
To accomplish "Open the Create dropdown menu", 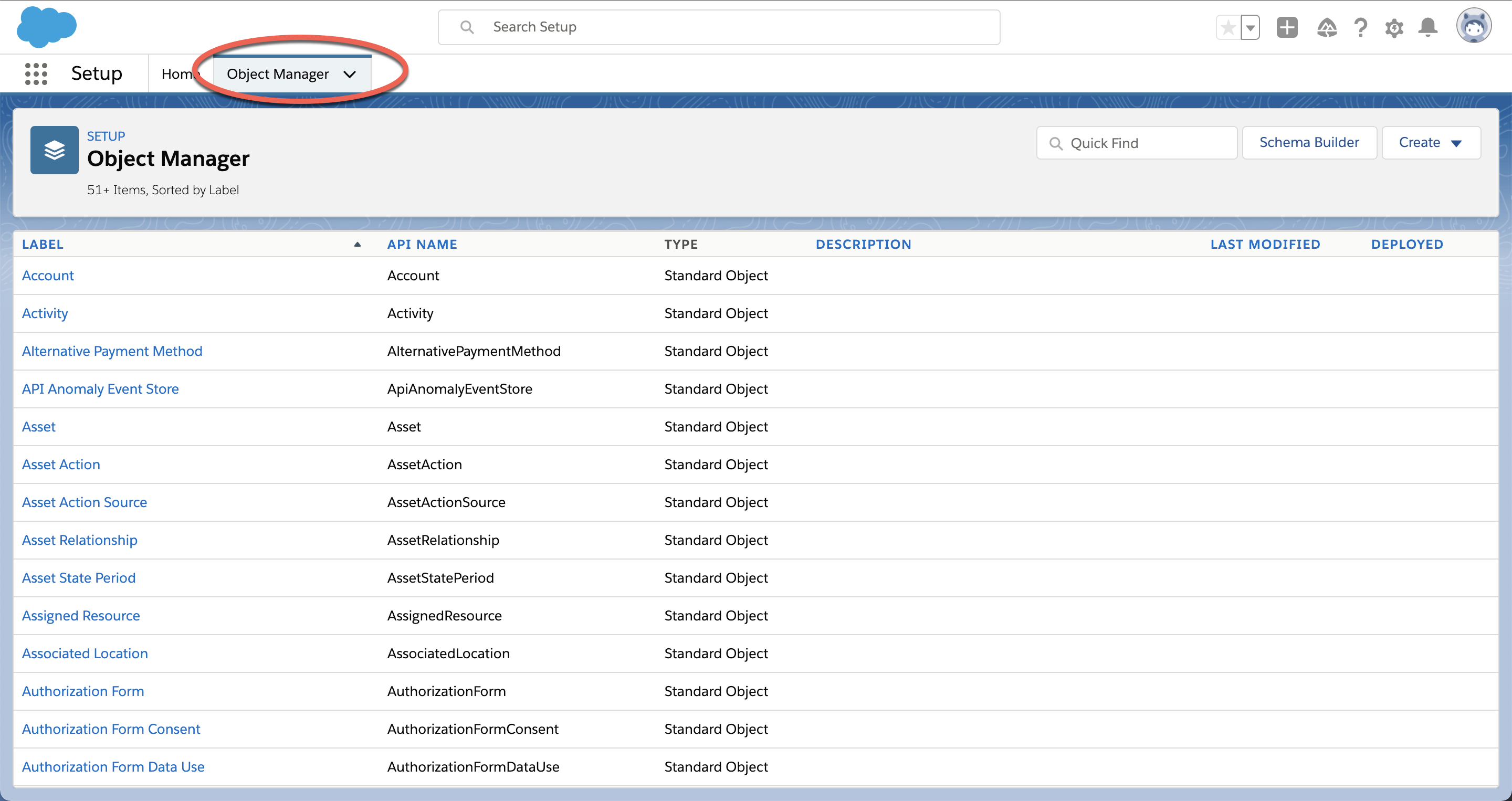I will (1431, 143).
